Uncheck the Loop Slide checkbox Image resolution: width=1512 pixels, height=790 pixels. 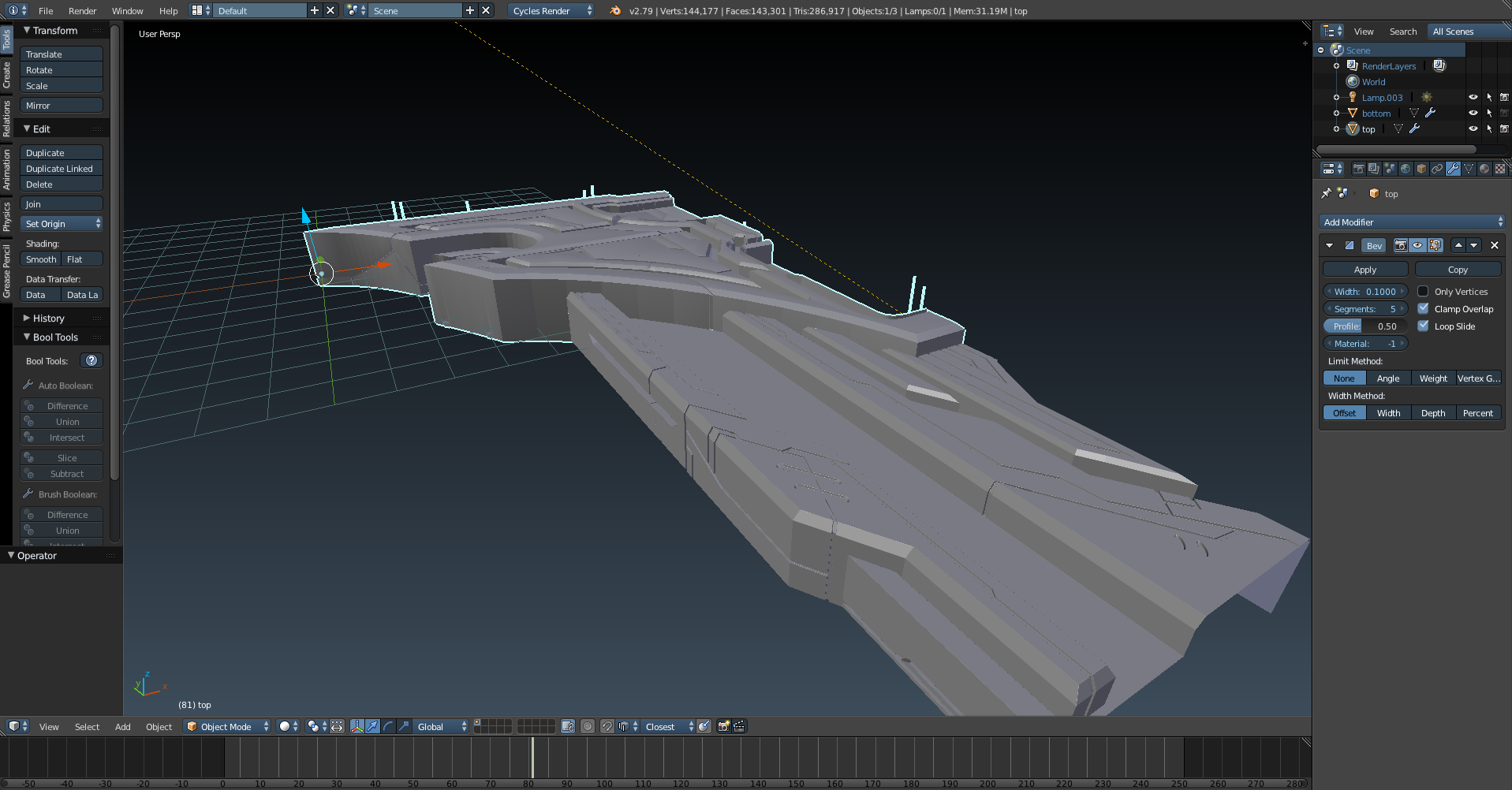[1423, 326]
